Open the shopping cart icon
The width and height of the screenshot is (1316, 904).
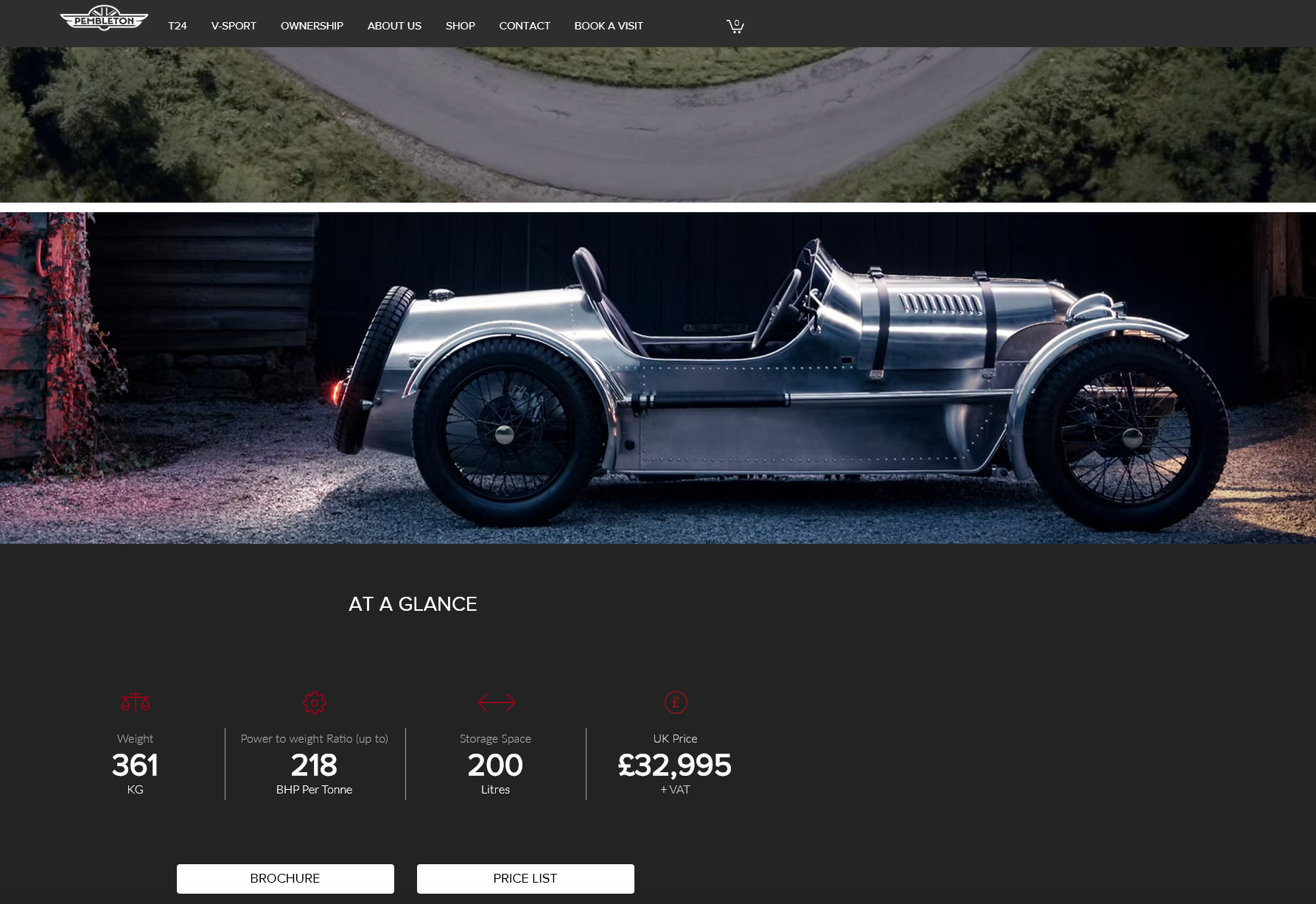tap(735, 26)
